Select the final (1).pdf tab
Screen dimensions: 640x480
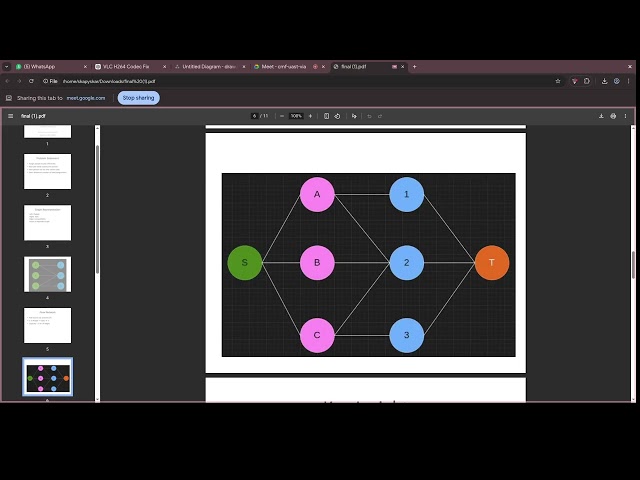click(368, 67)
